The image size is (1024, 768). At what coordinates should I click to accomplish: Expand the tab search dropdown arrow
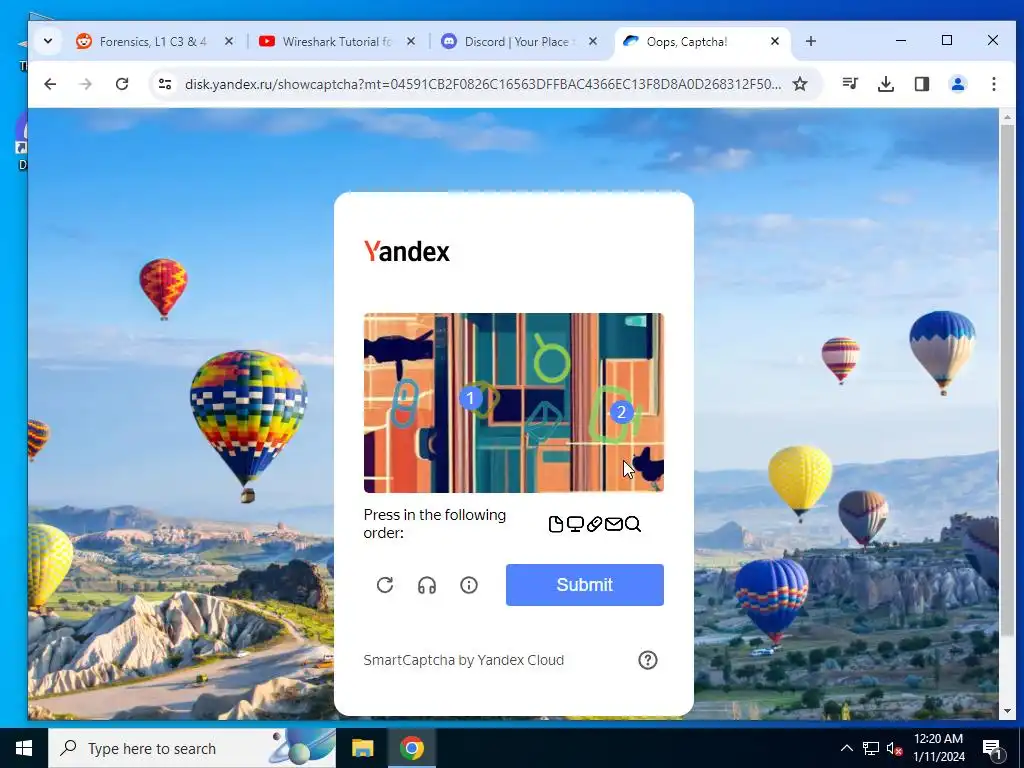click(x=48, y=41)
